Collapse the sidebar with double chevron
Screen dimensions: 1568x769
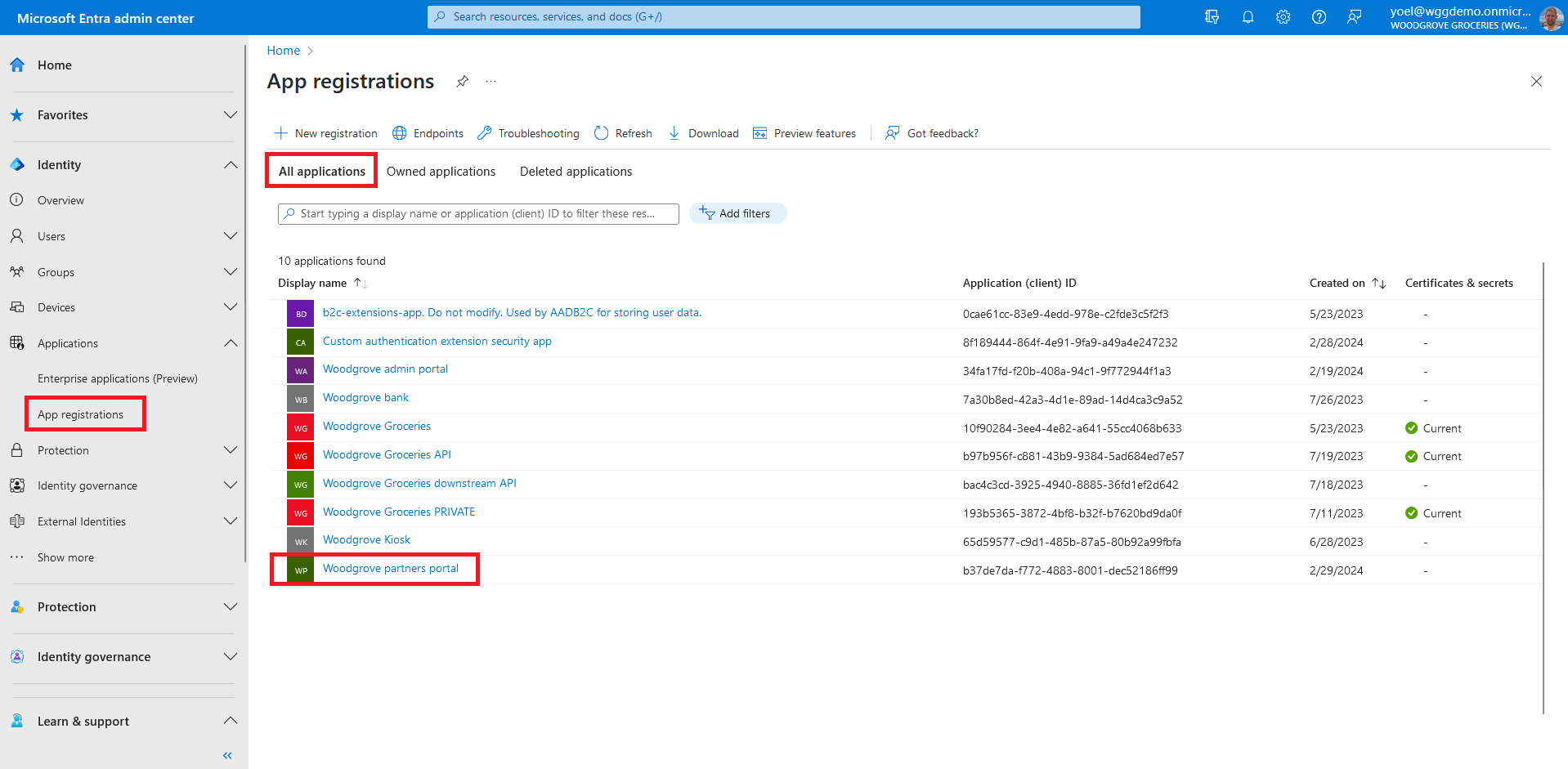click(227, 755)
